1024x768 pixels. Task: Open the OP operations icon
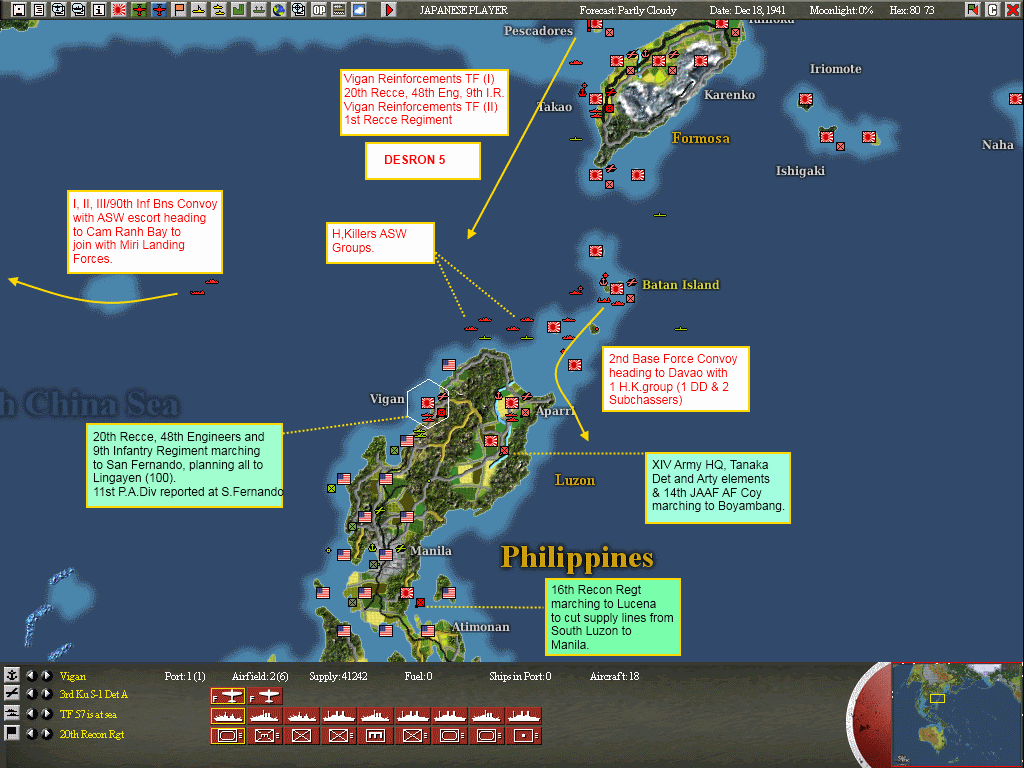point(319,10)
